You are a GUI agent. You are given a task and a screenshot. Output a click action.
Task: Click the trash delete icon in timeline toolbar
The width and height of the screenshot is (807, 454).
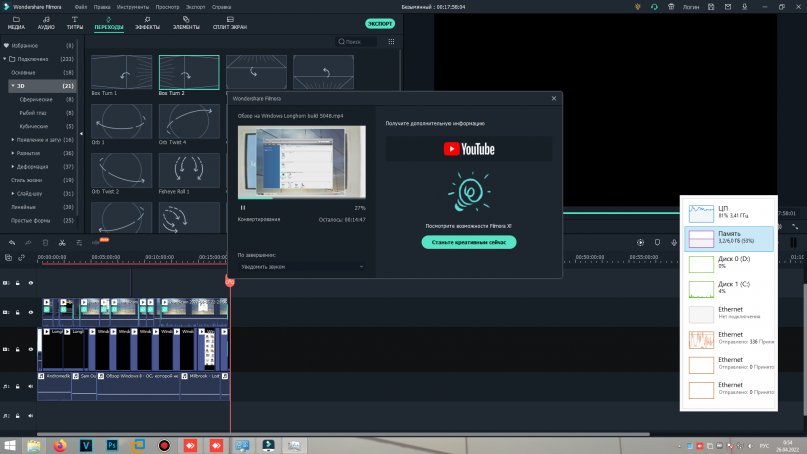click(45, 242)
